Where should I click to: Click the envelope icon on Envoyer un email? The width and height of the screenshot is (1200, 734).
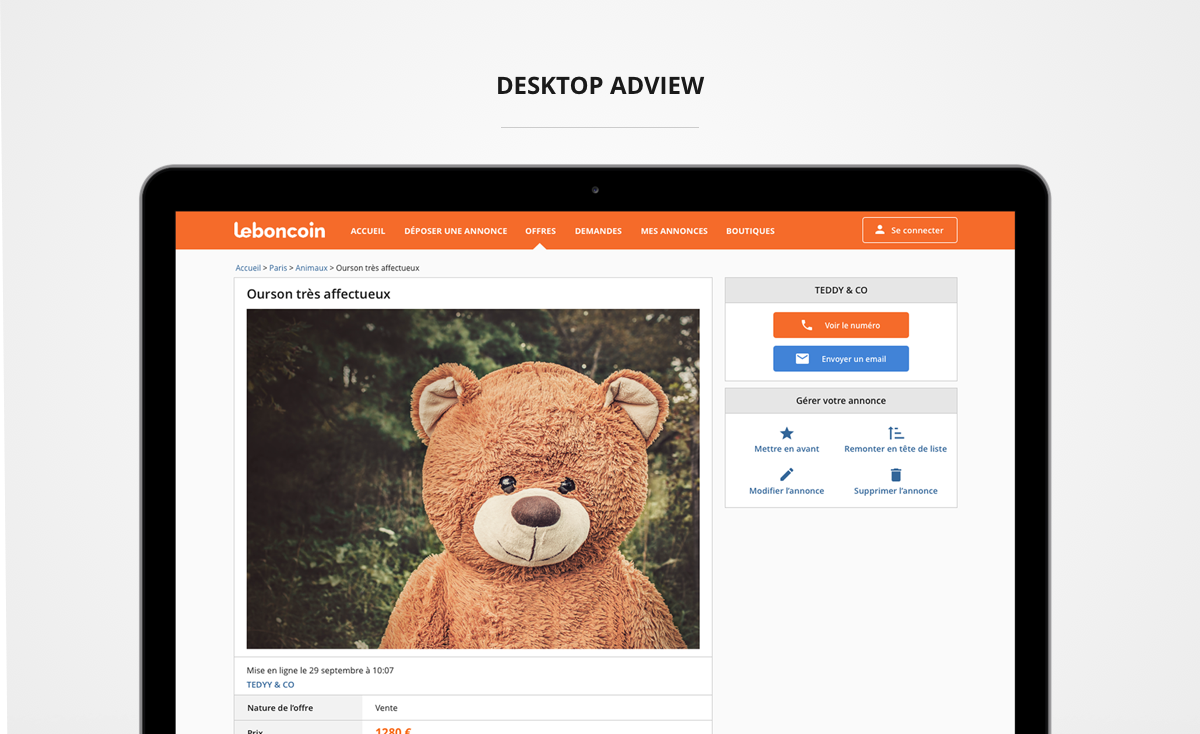coord(802,359)
